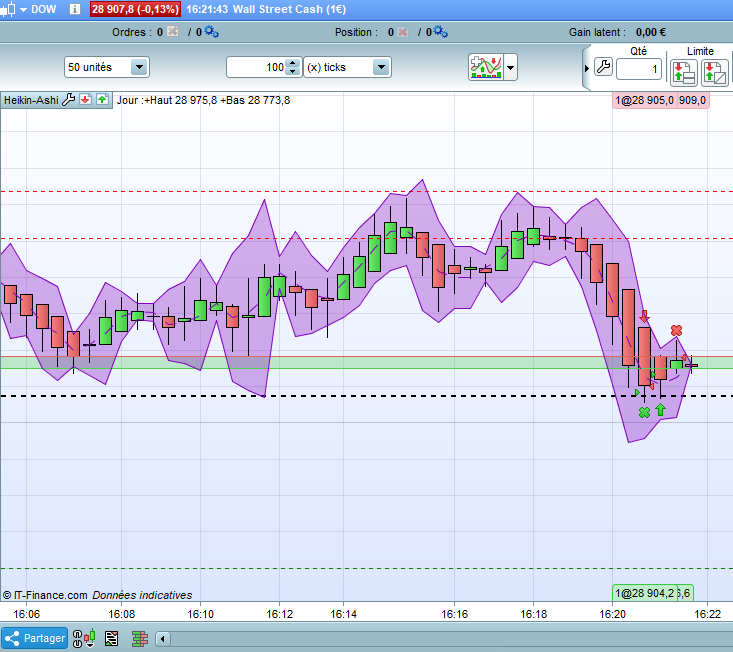This screenshot has width=733, height=652.
Task: Click the red down-arrow sell marker on chart
Action: [x=644, y=316]
